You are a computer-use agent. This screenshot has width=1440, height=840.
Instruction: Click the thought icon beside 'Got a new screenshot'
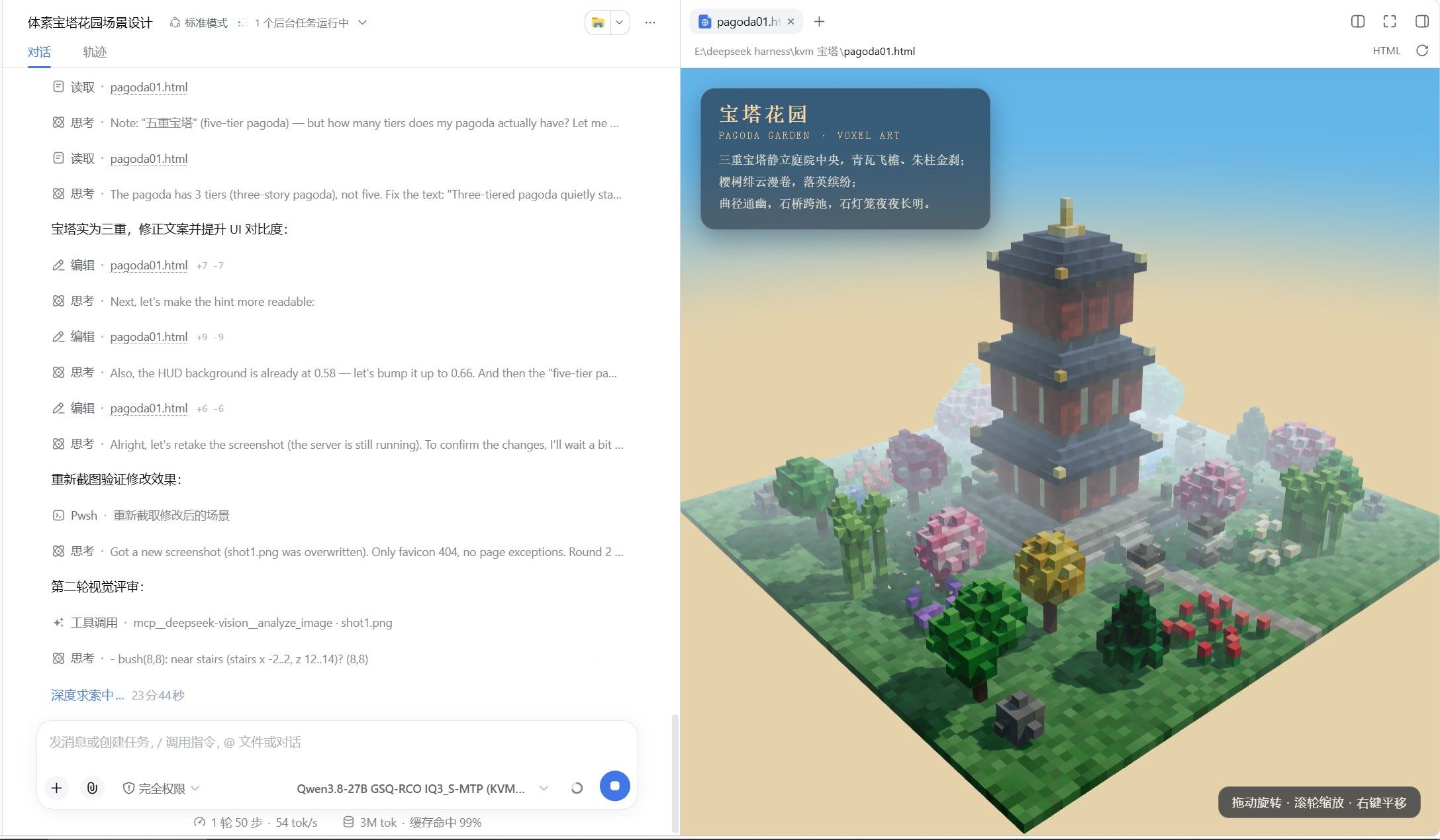[x=58, y=551]
